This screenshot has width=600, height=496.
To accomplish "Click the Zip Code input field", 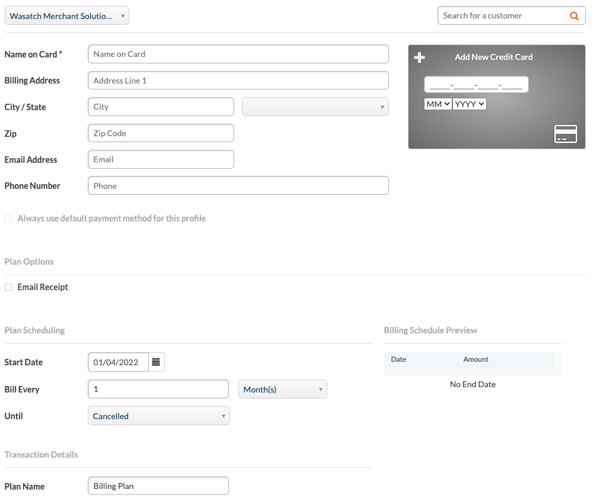I will 161,133.
